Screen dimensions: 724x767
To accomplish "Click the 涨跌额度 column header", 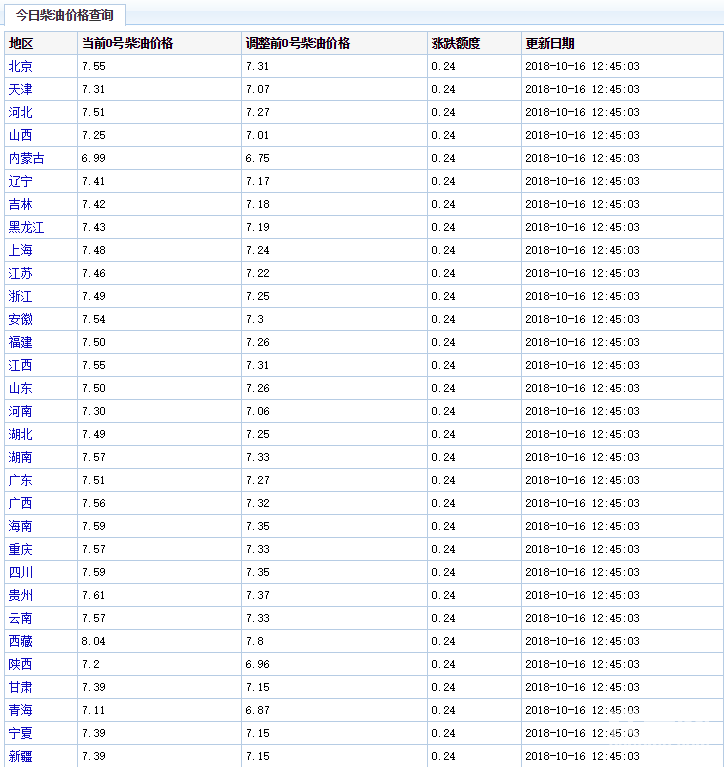I will (x=475, y=43).
